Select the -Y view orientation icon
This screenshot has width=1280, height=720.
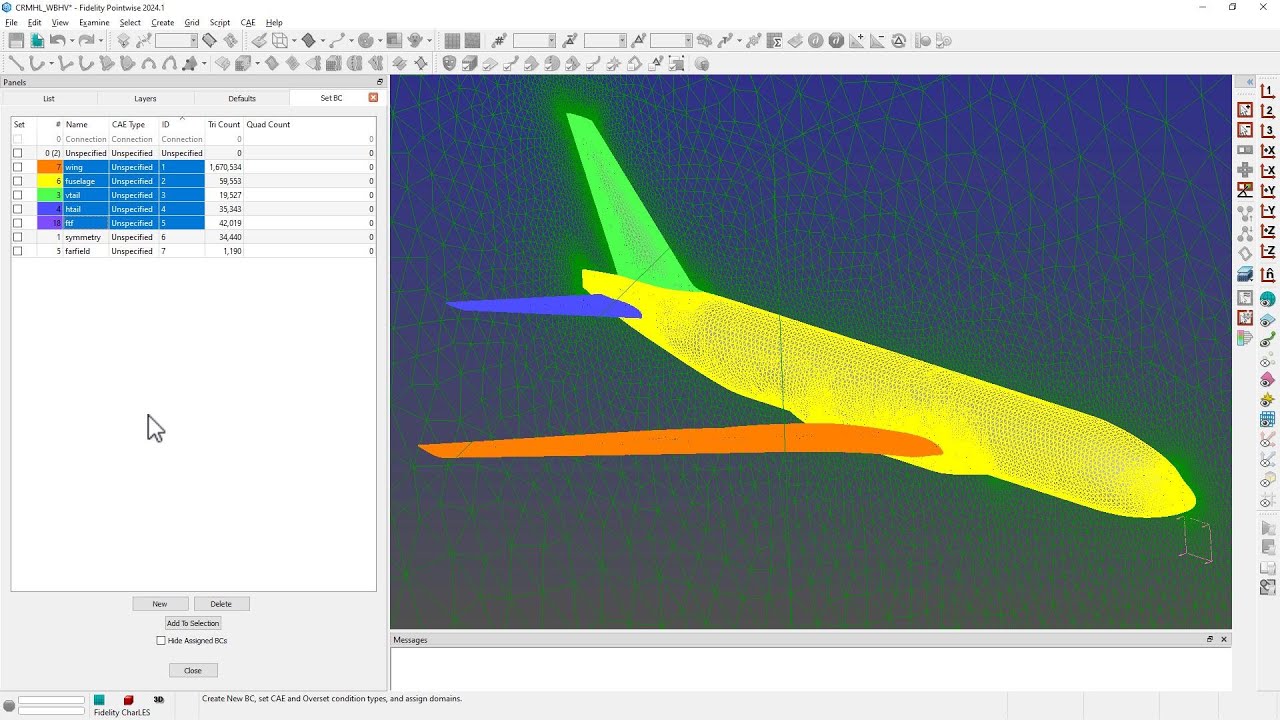tap(1267, 210)
